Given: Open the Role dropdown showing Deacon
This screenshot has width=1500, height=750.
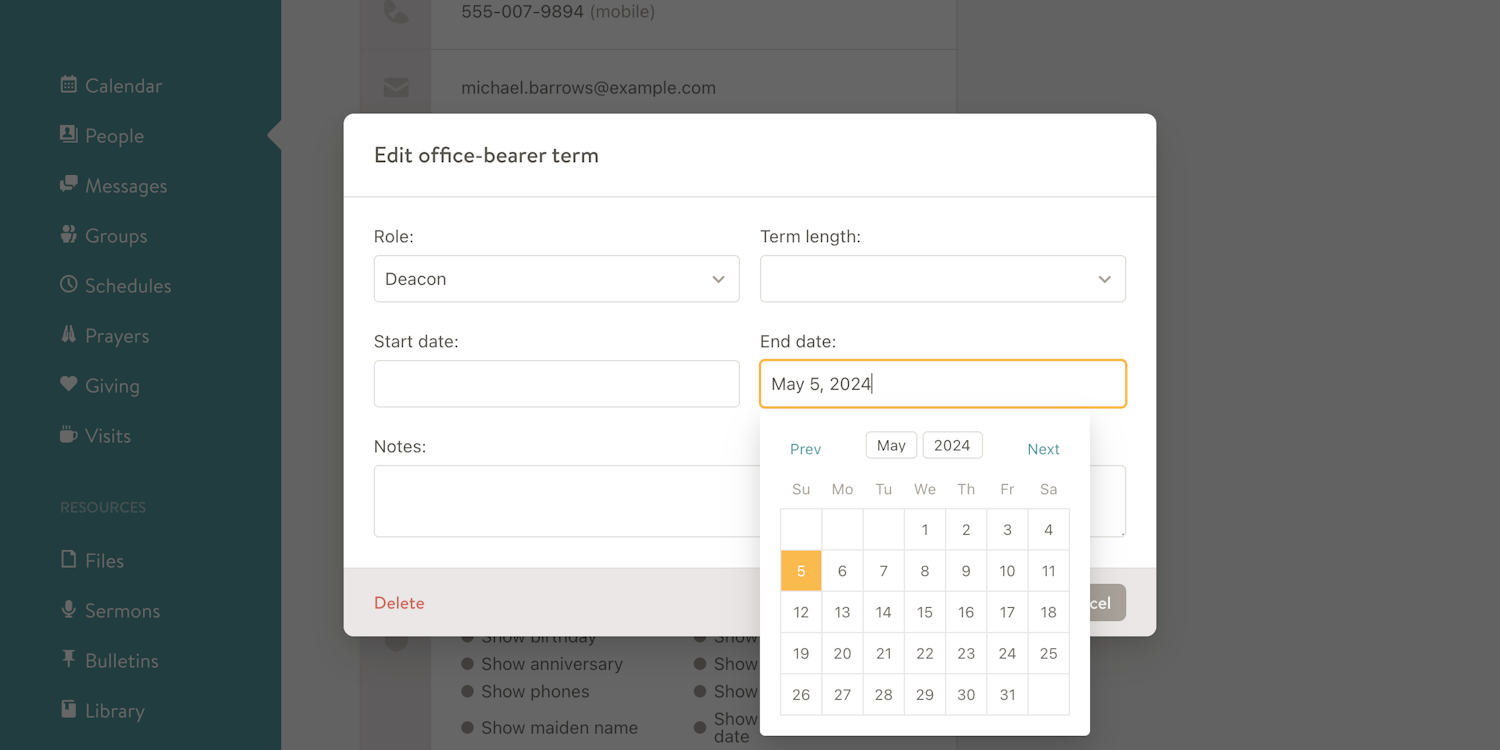Looking at the screenshot, I should point(556,278).
